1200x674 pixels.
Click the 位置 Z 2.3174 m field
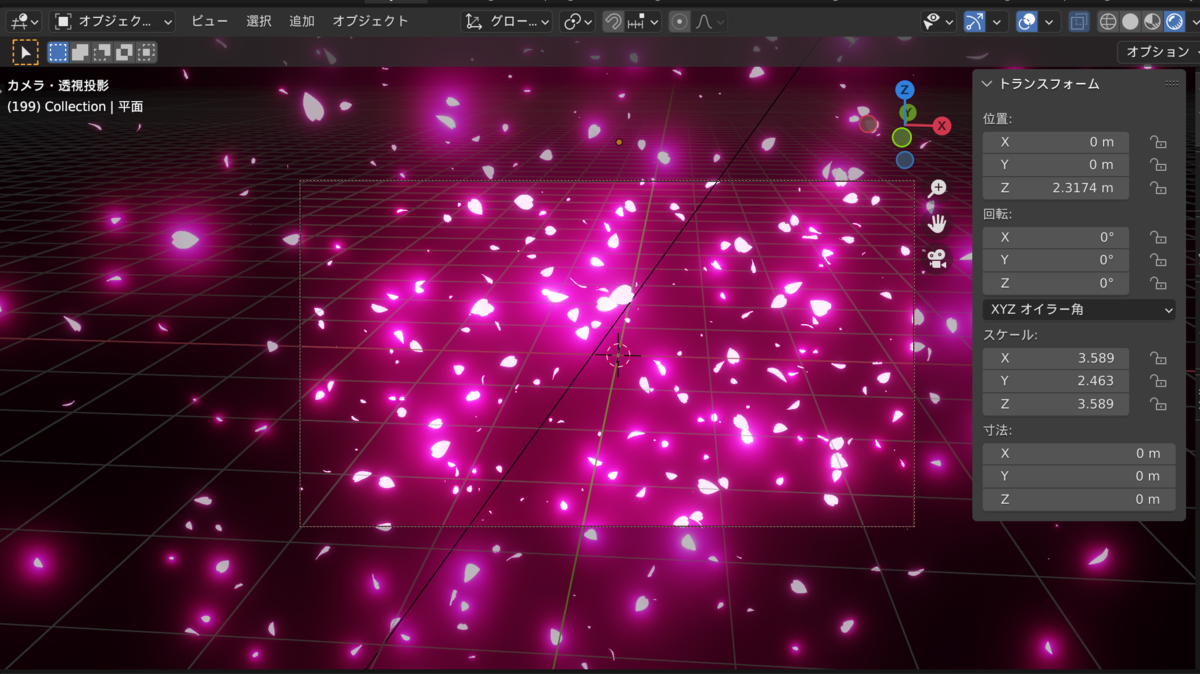point(1055,188)
